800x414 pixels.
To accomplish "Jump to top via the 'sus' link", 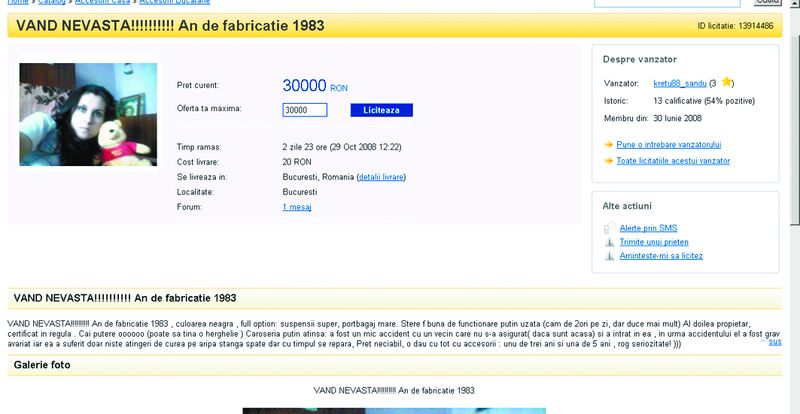I will pos(775,342).
